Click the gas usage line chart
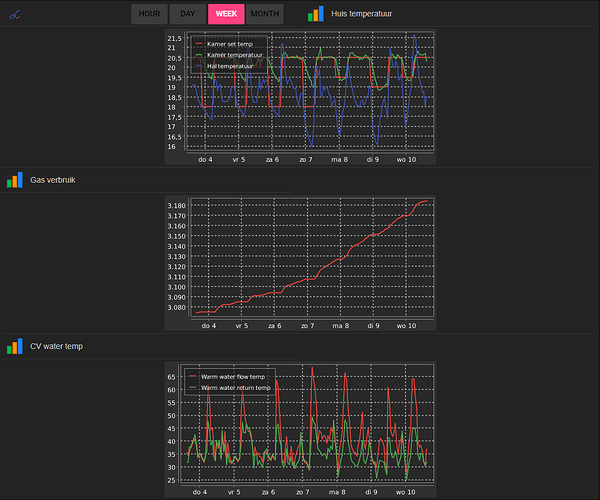 coord(310,258)
